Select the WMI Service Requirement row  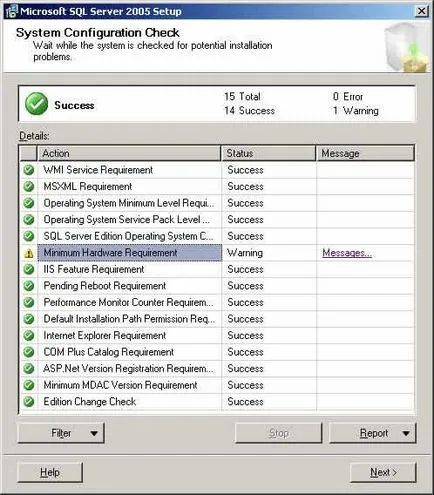pyautogui.click(x=217, y=170)
